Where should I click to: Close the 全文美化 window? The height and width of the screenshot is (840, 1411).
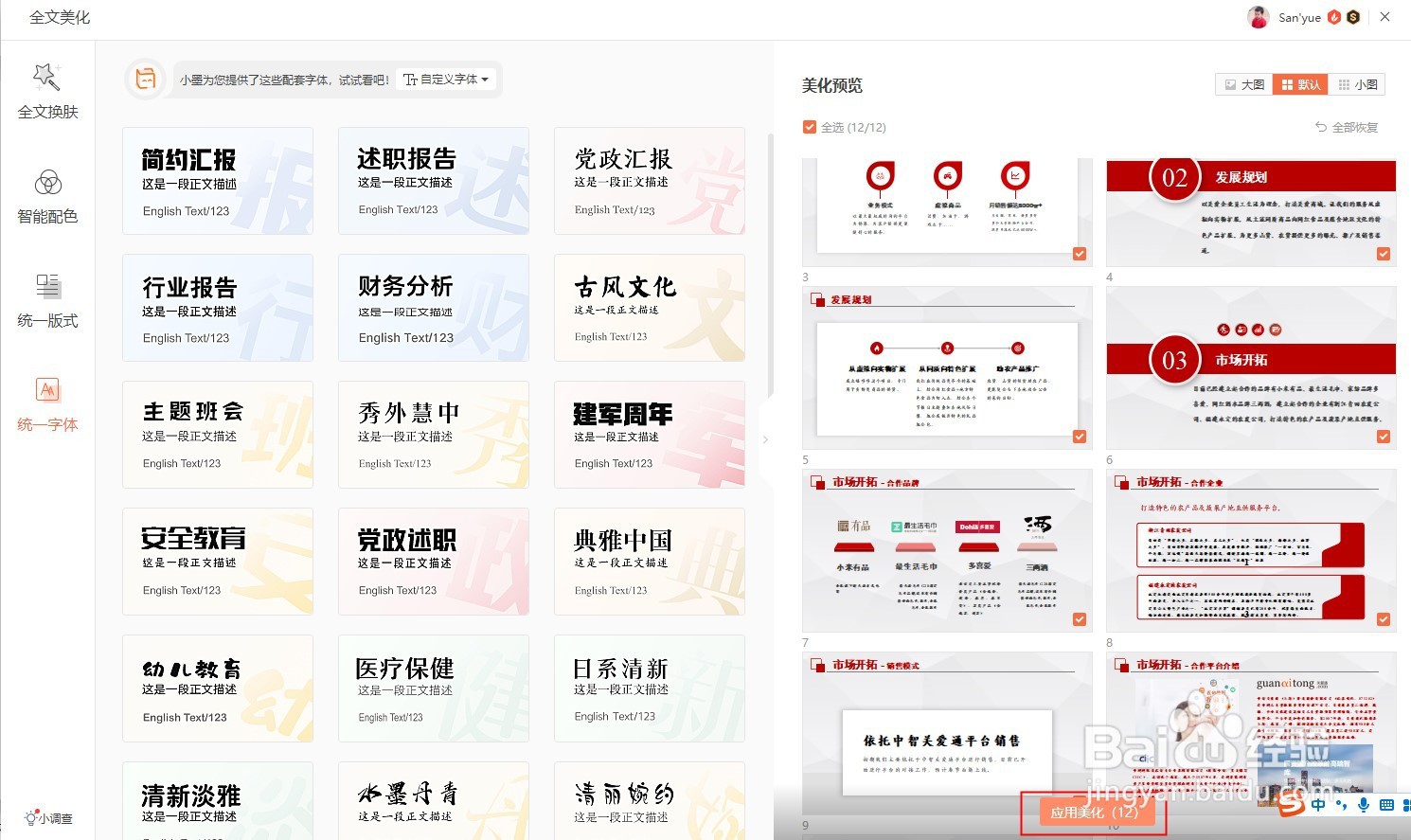pos(1384,17)
